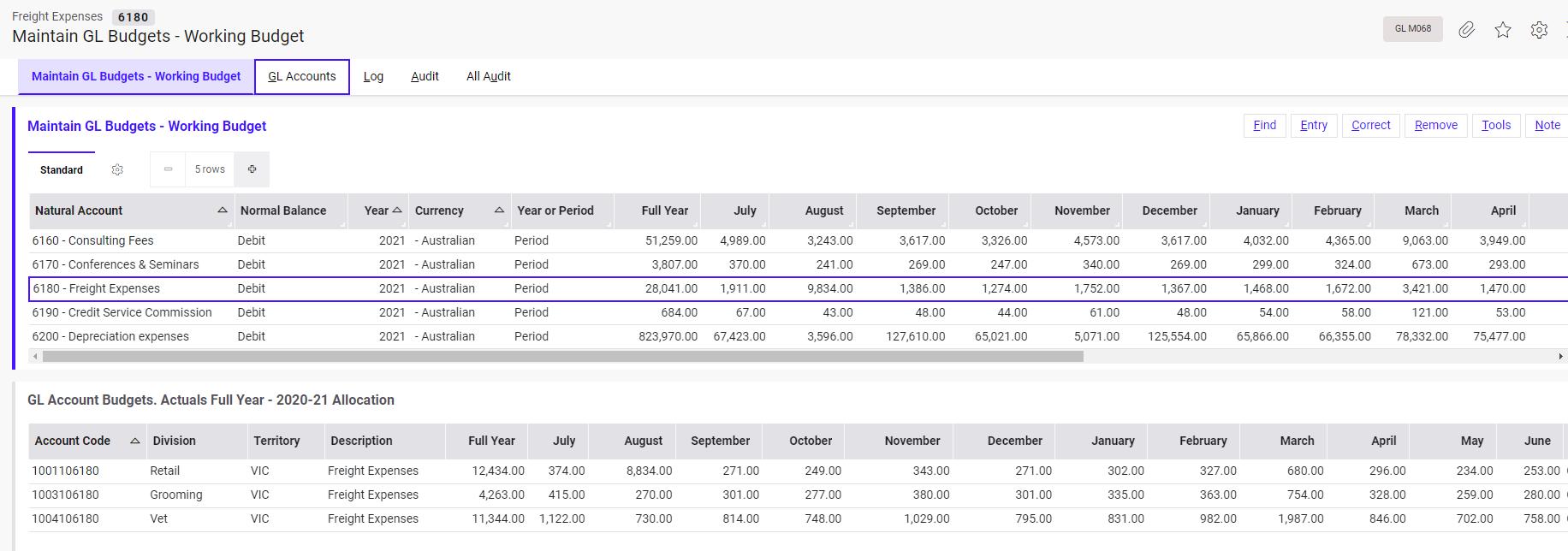Increase visible rows with plus icon
Viewport: 1568px width, 551px height.
[x=252, y=169]
